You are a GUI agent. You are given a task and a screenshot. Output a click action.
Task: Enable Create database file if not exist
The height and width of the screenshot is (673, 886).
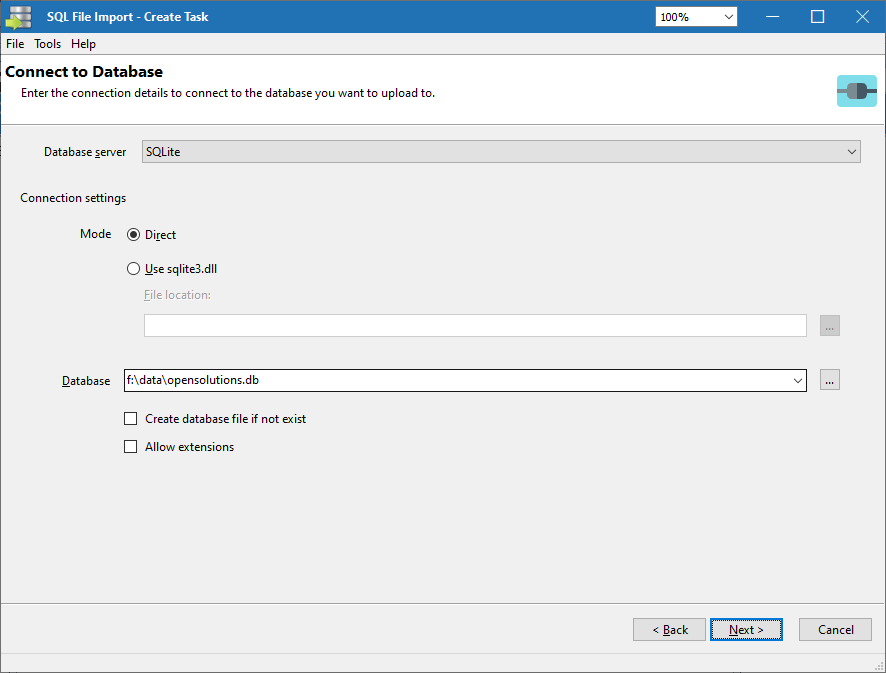click(131, 419)
